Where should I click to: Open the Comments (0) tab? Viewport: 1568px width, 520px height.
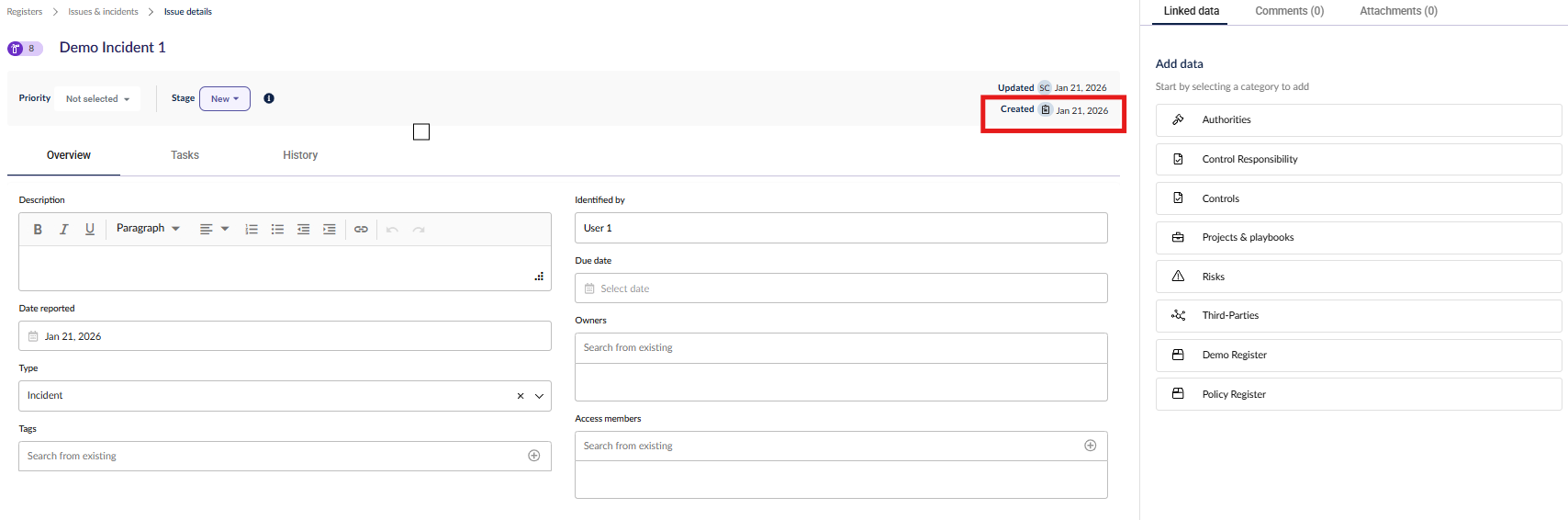point(1289,11)
